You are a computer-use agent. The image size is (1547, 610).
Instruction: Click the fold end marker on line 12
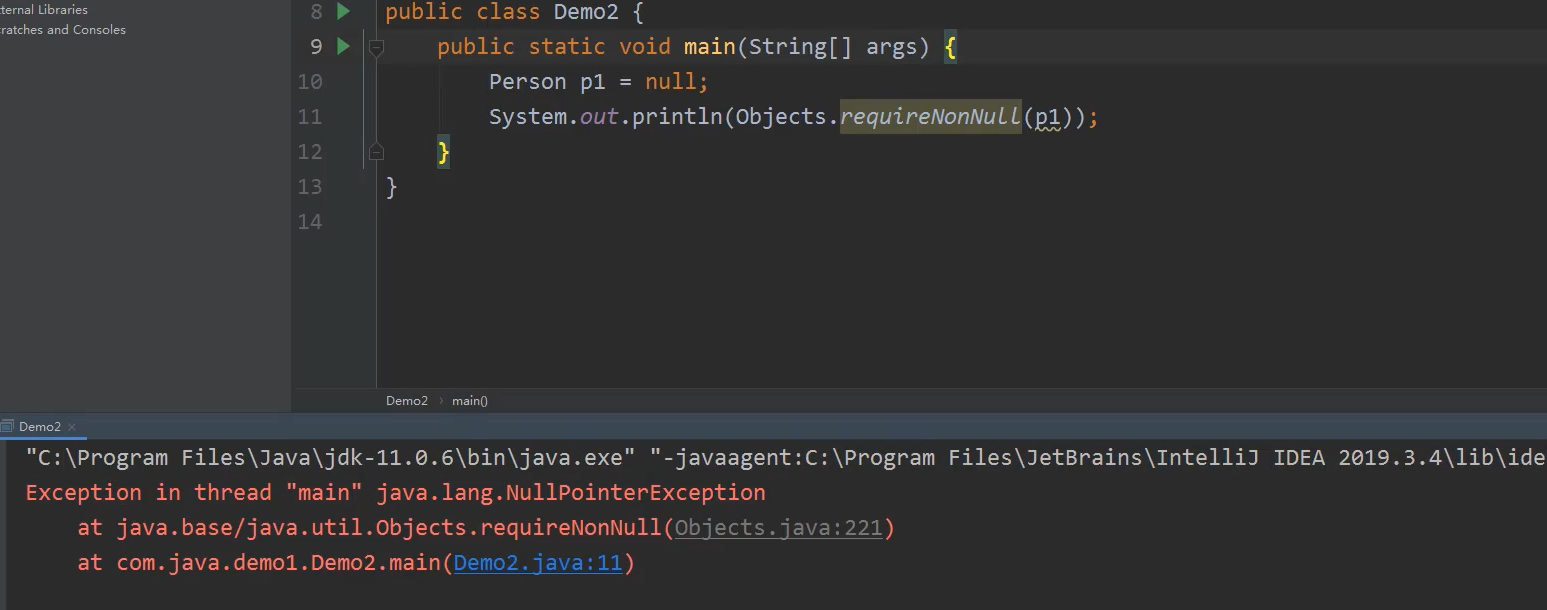point(376,152)
